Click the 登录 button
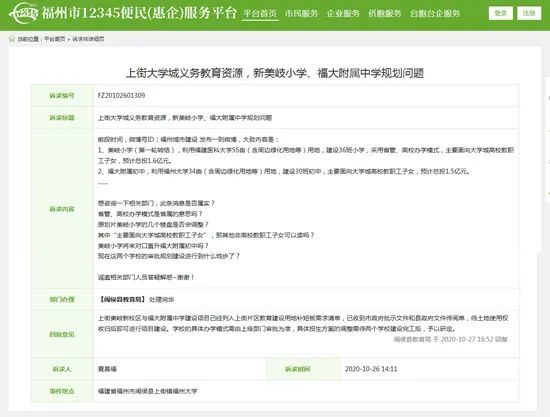This screenshot has height=417, width=550. 501,13
